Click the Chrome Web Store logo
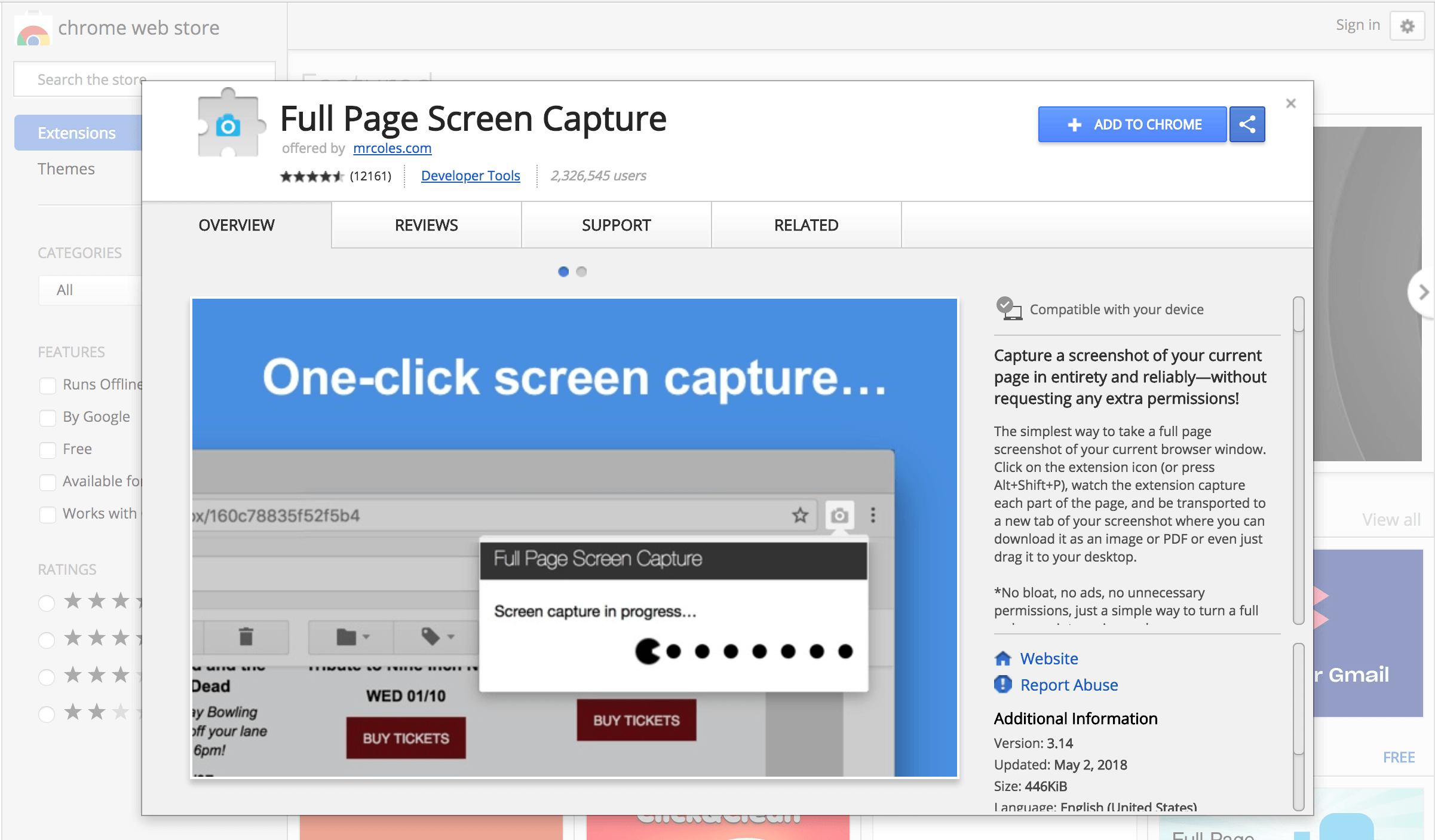This screenshot has height=840, width=1435. tap(33, 29)
